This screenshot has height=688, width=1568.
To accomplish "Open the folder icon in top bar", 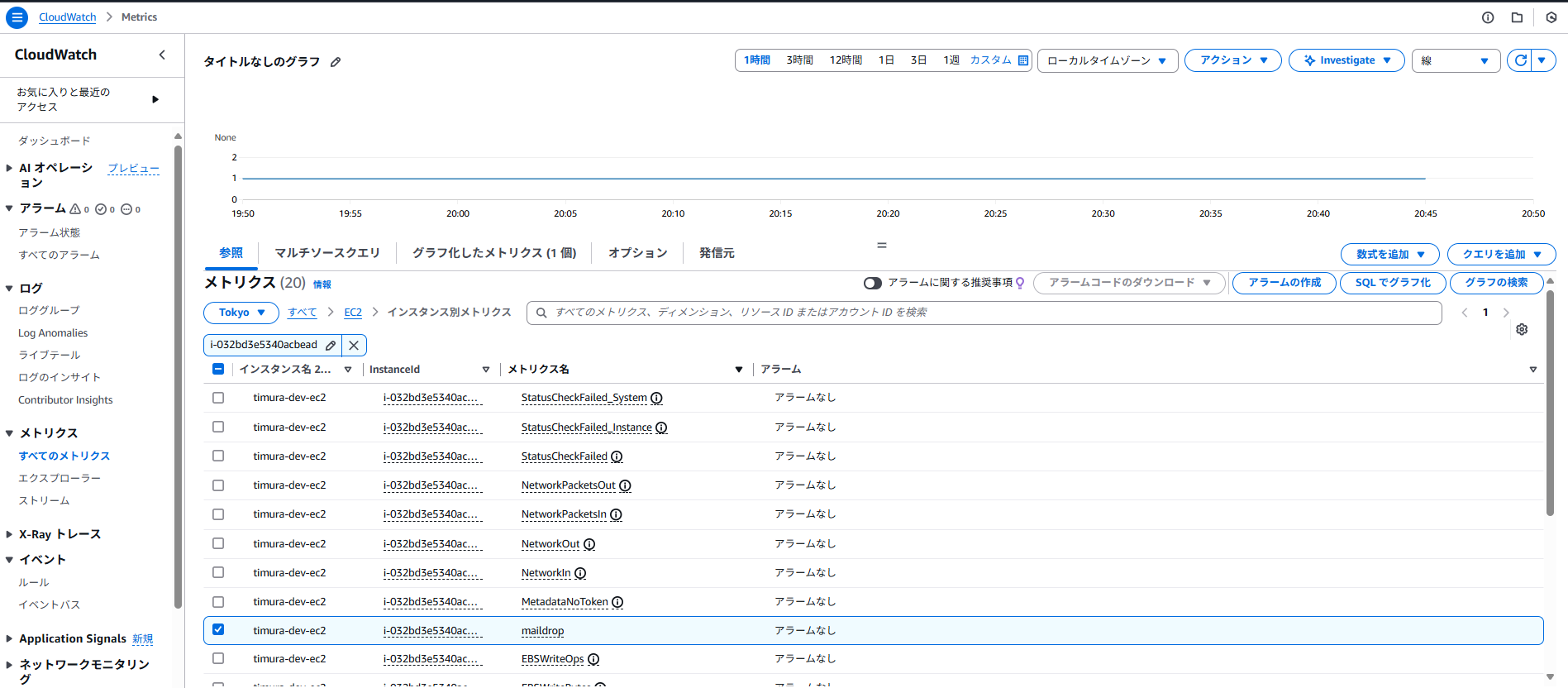I will tap(1517, 17).
